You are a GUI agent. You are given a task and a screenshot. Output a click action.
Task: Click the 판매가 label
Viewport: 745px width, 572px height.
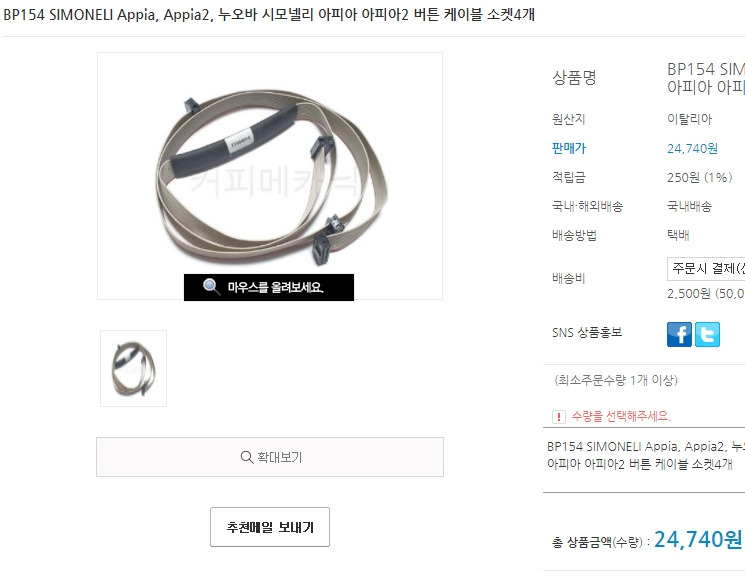[569, 149]
